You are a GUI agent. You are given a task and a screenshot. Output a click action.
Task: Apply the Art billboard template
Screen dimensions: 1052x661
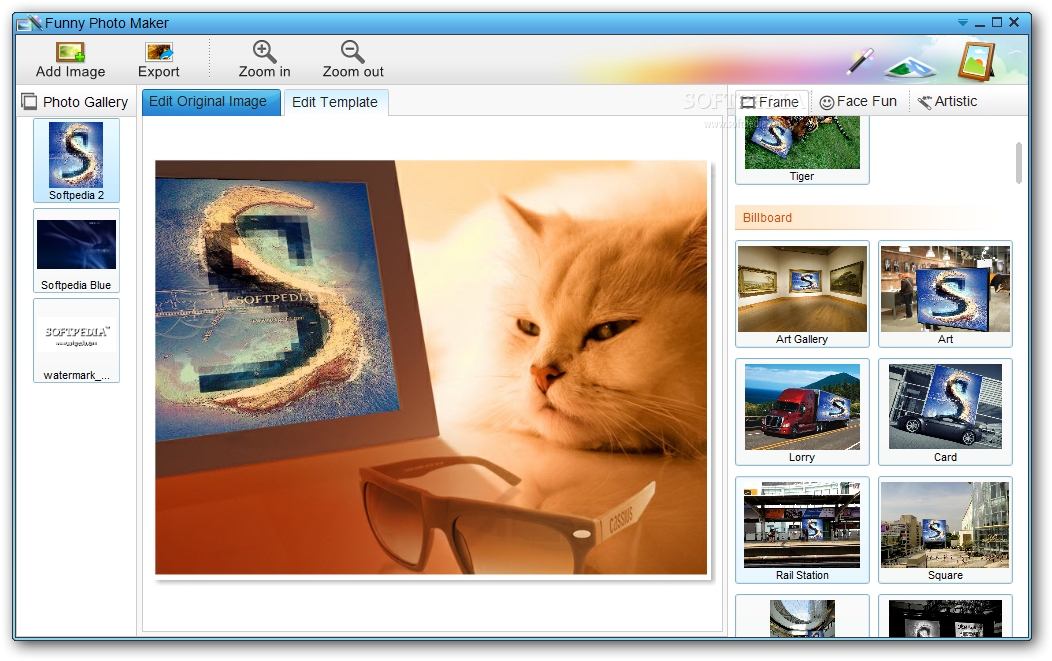point(945,294)
